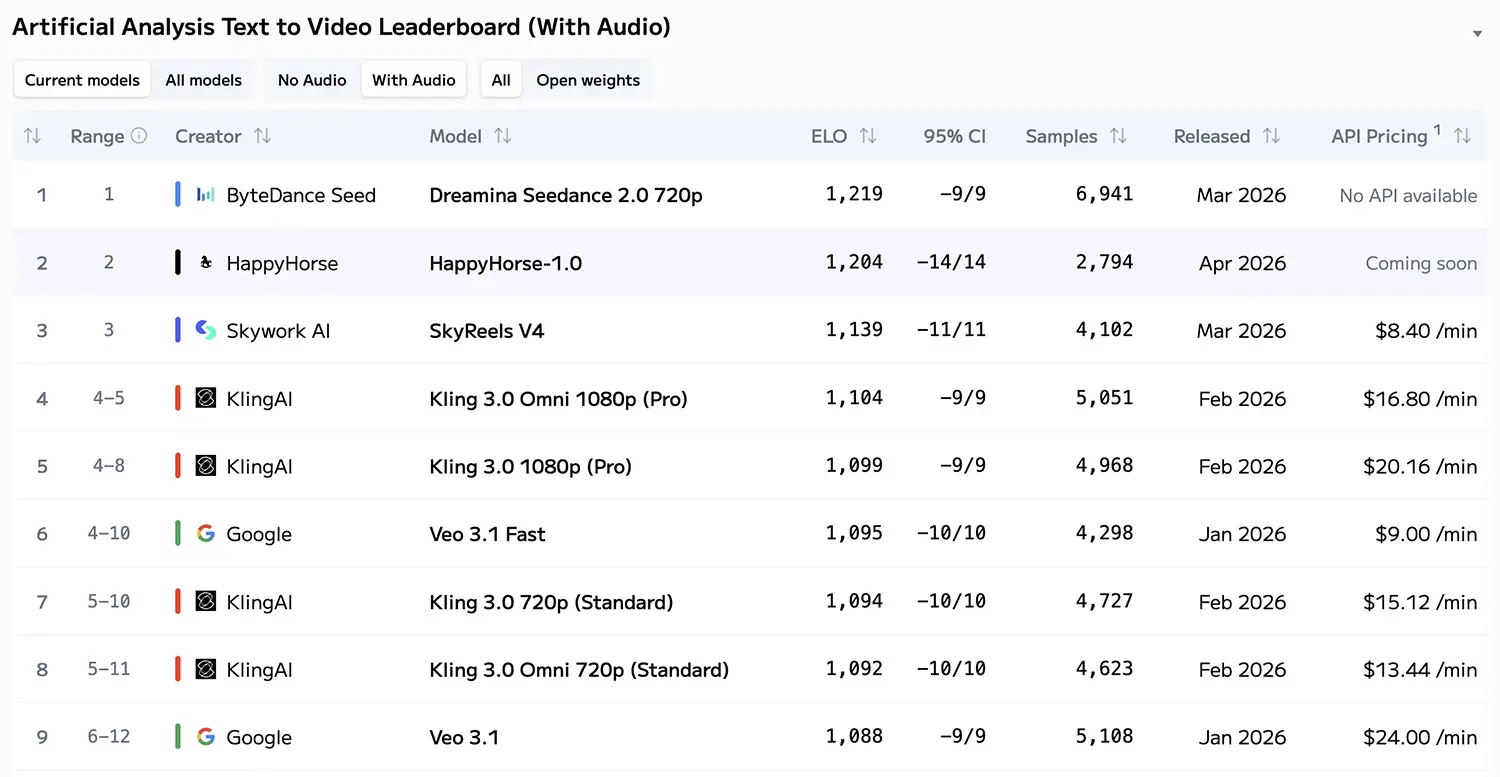Click the KlingAI logo in the Kling 3.0 Omni 1080p (Pro) row
Screen dimensions: 1500x777
[205, 399]
